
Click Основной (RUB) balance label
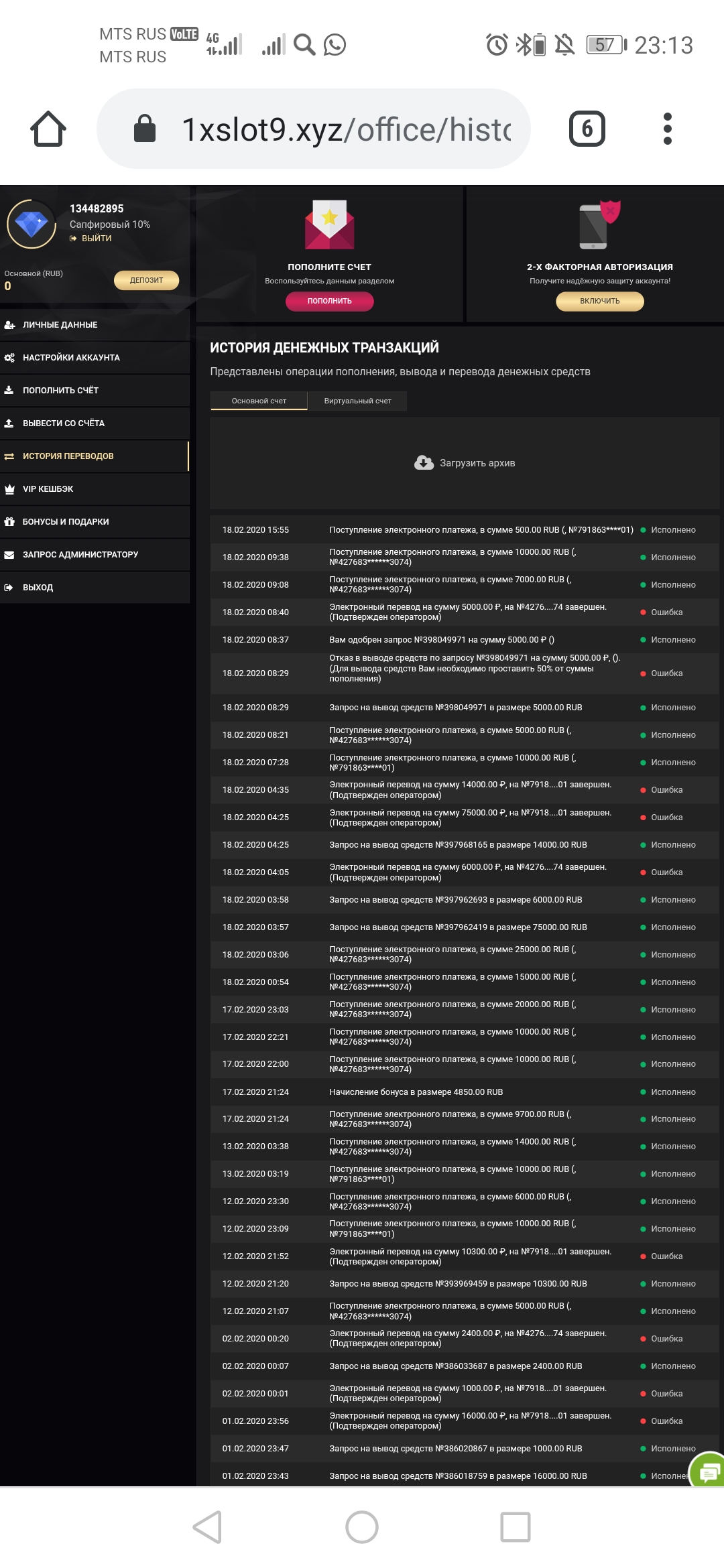pos(34,273)
